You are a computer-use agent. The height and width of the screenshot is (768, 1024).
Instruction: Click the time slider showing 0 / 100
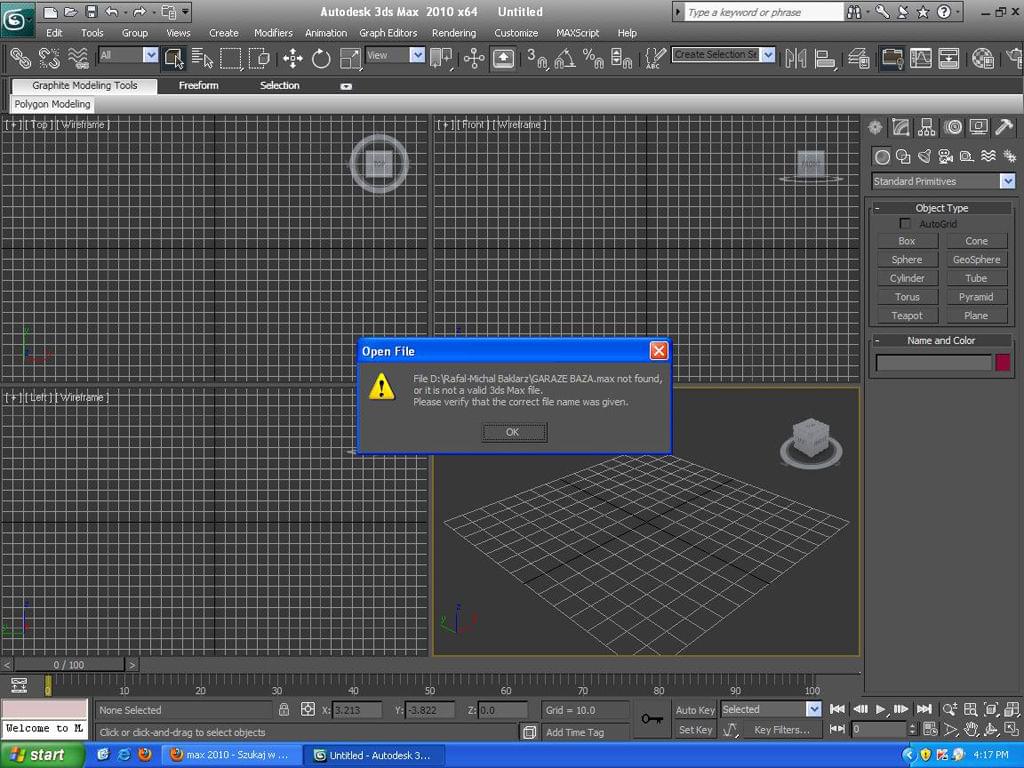tap(69, 665)
